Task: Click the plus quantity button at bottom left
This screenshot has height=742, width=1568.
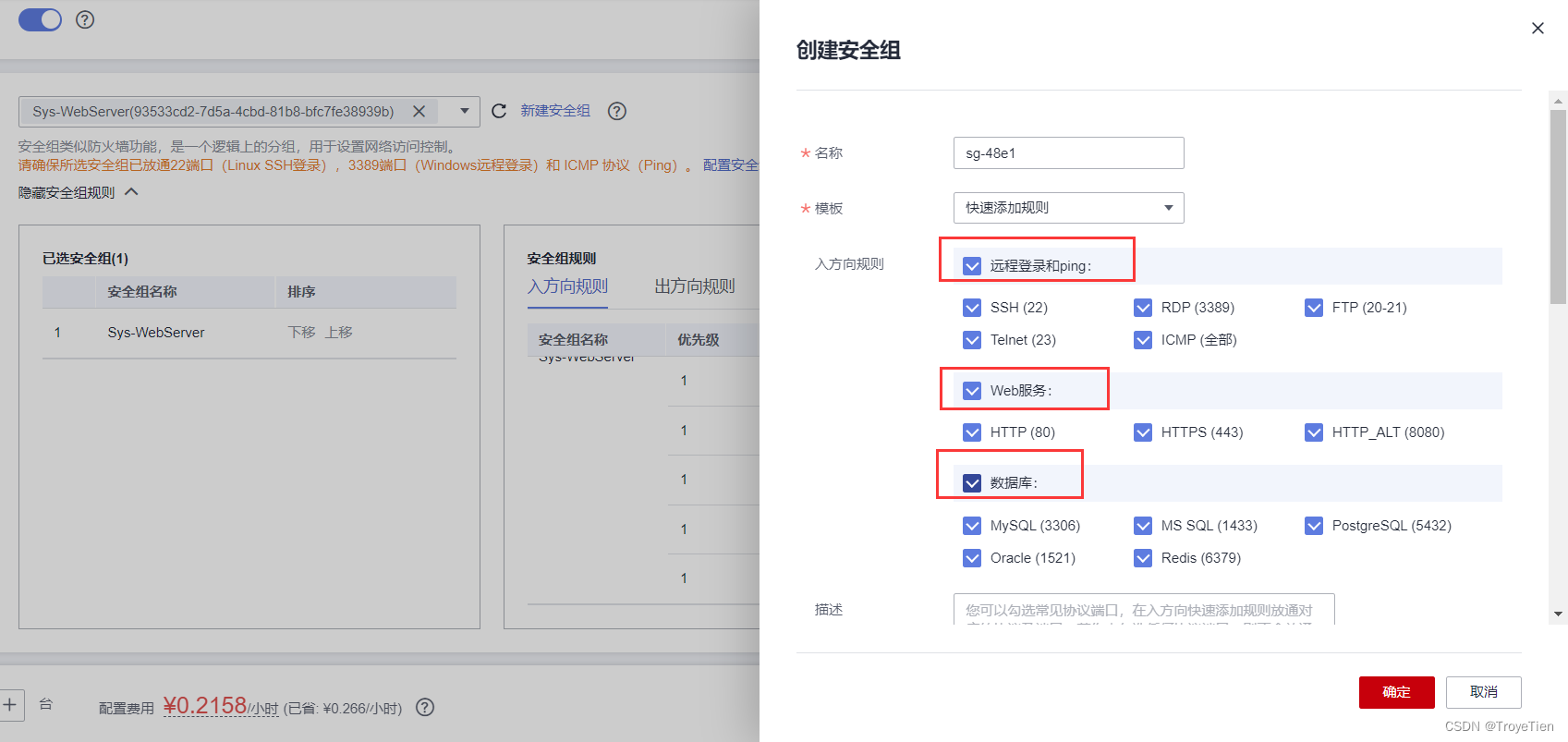Action: (x=9, y=704)
